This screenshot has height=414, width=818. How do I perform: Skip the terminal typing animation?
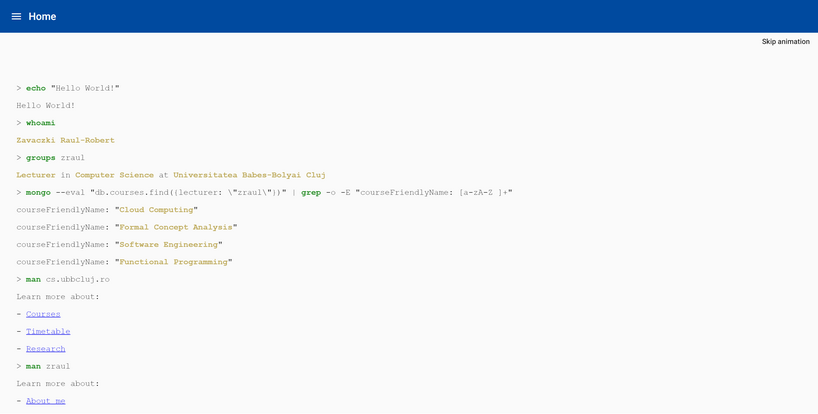pyautogui.click(x=786, y=41)
